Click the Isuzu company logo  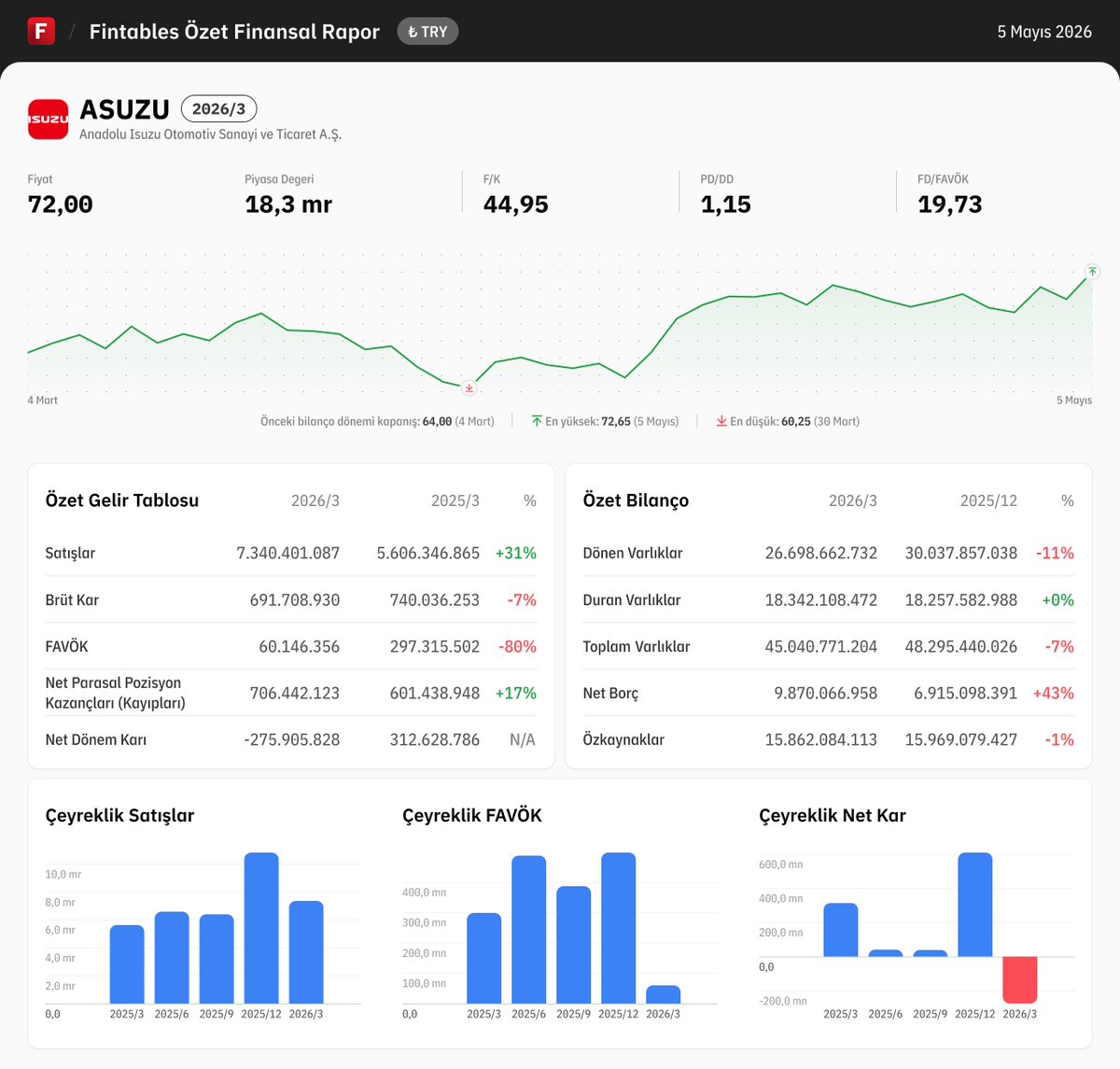48,120
